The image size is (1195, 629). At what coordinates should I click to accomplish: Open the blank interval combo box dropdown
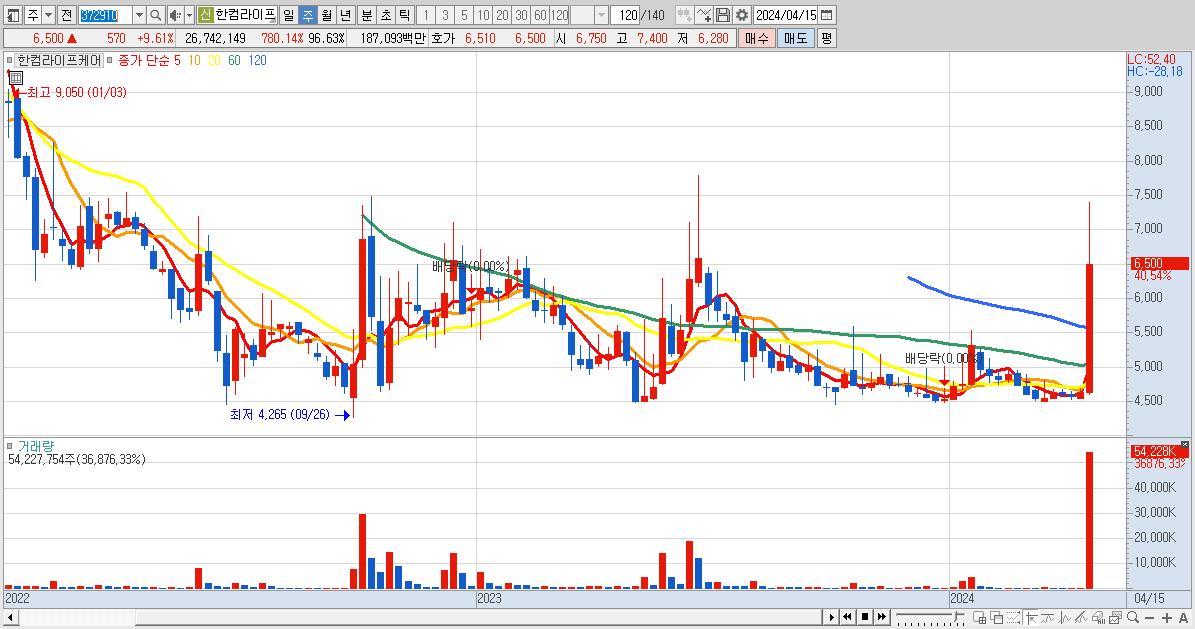pyautogui.click(x=601, y=15)
